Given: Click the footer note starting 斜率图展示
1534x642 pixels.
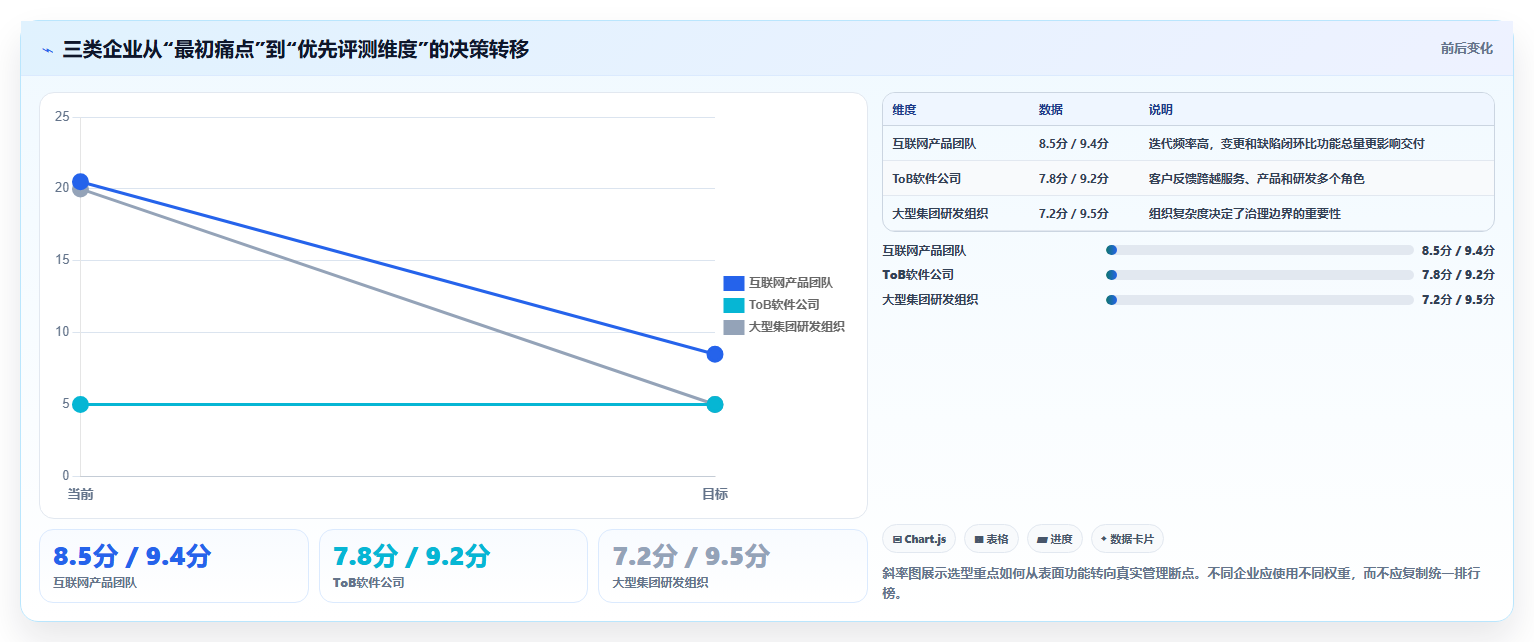Looking at the screenshot, I should click(1182, 583).
